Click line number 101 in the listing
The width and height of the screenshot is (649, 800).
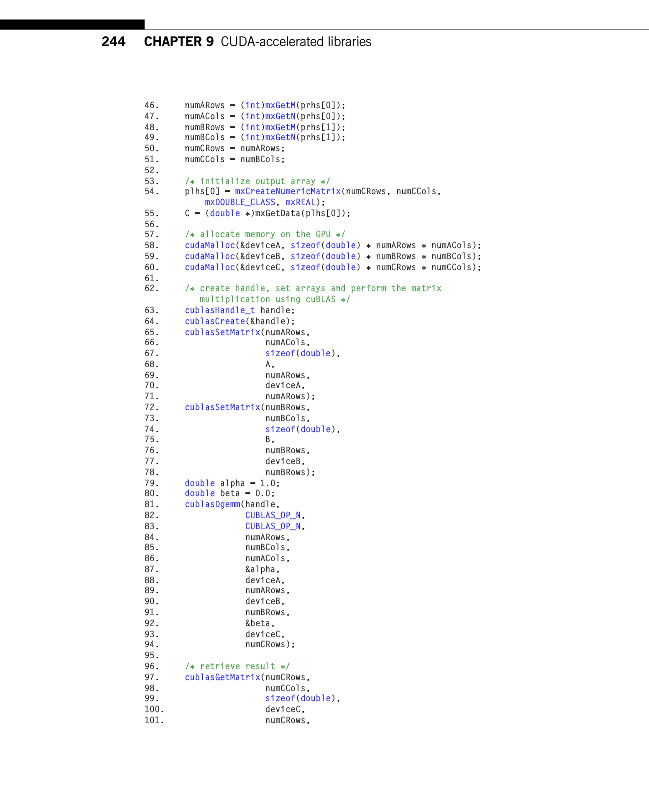pos(153,719)
